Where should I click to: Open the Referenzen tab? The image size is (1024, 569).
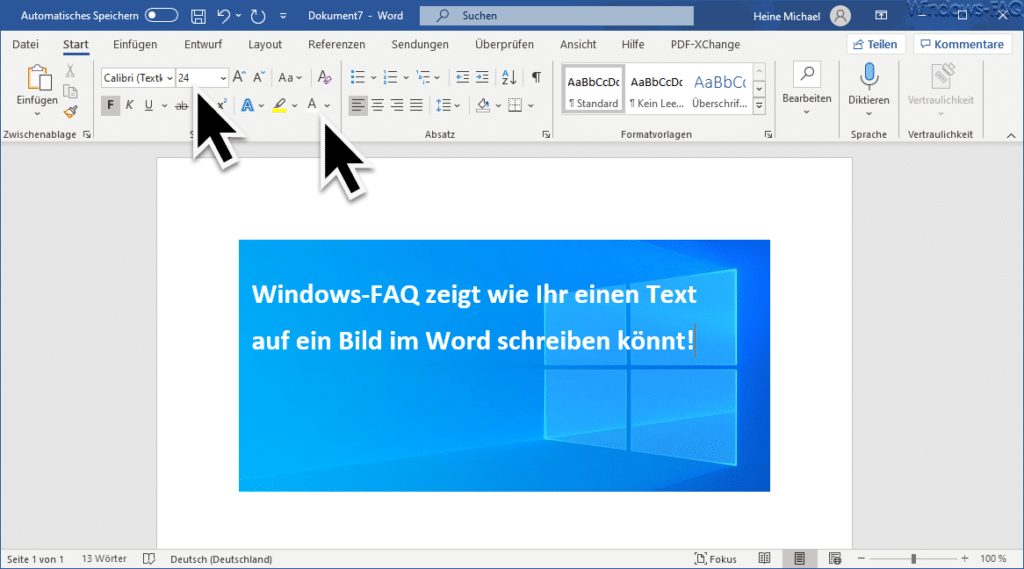(x=336, y=44)
